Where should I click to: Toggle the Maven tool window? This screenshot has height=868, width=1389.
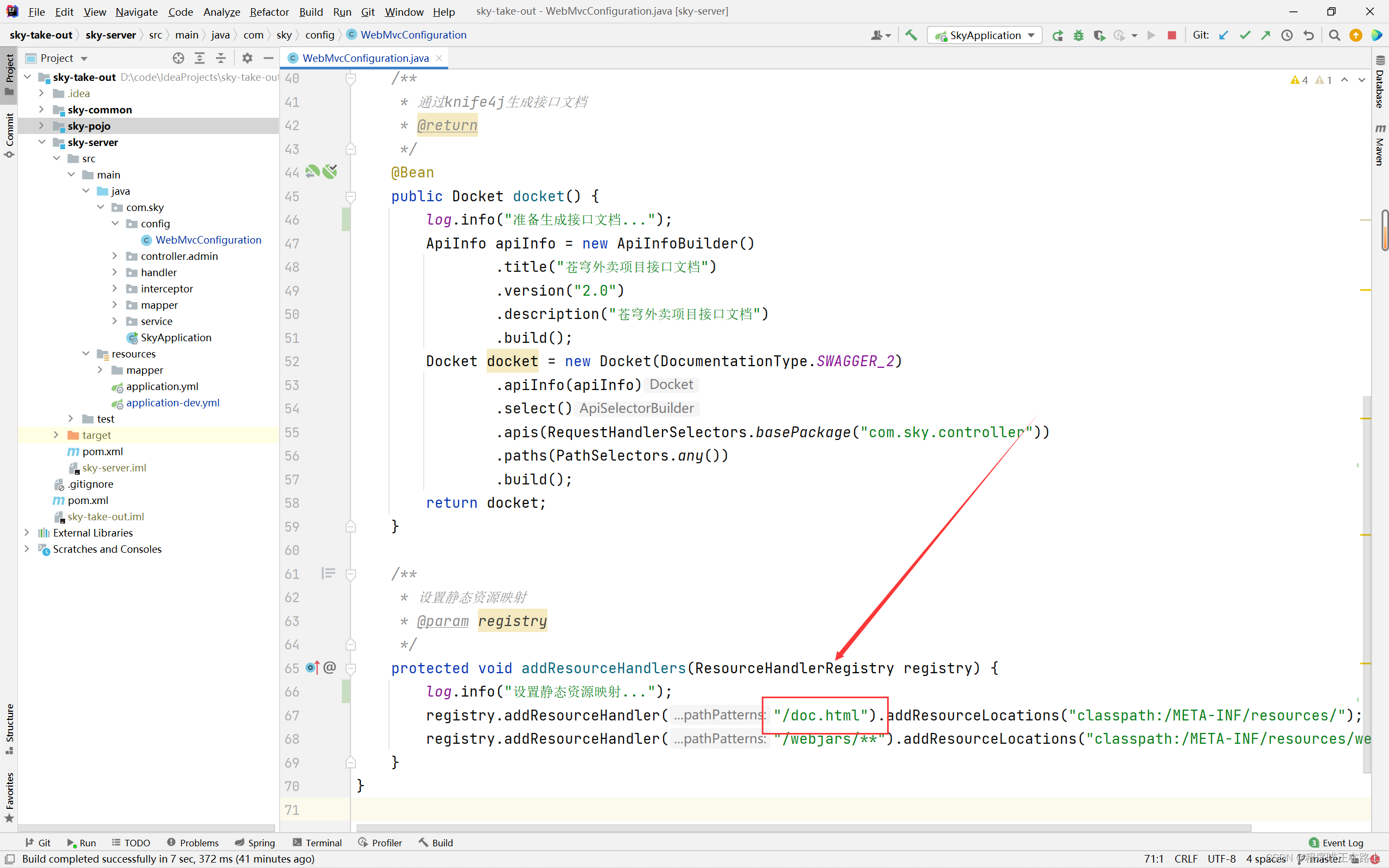[x=1380, y=145]
